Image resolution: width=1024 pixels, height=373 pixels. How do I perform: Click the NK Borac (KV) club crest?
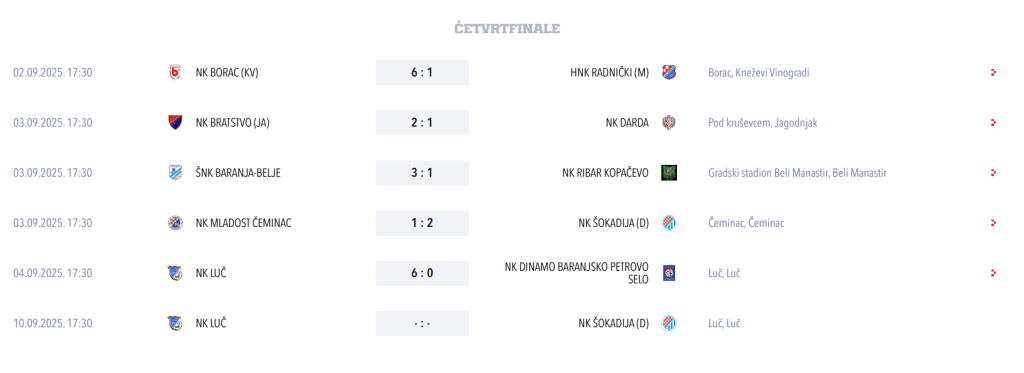click(174, 73)
